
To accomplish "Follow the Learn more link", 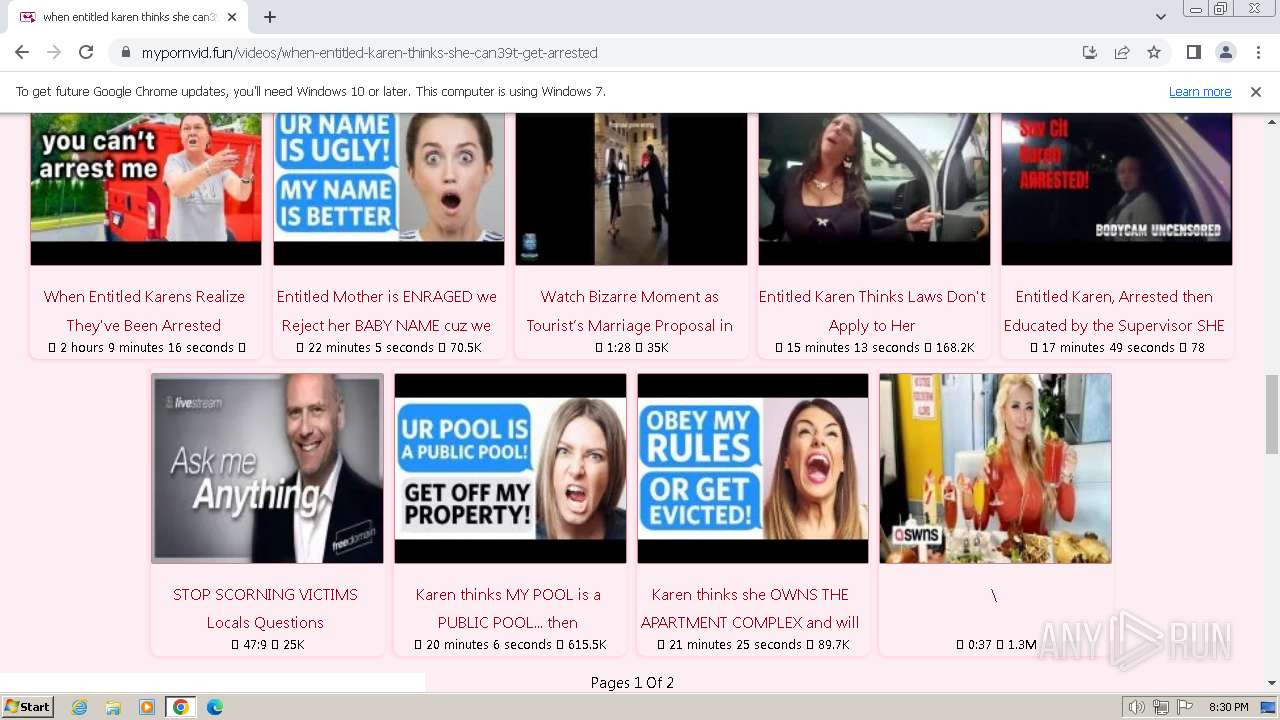I will [1200, 91].
